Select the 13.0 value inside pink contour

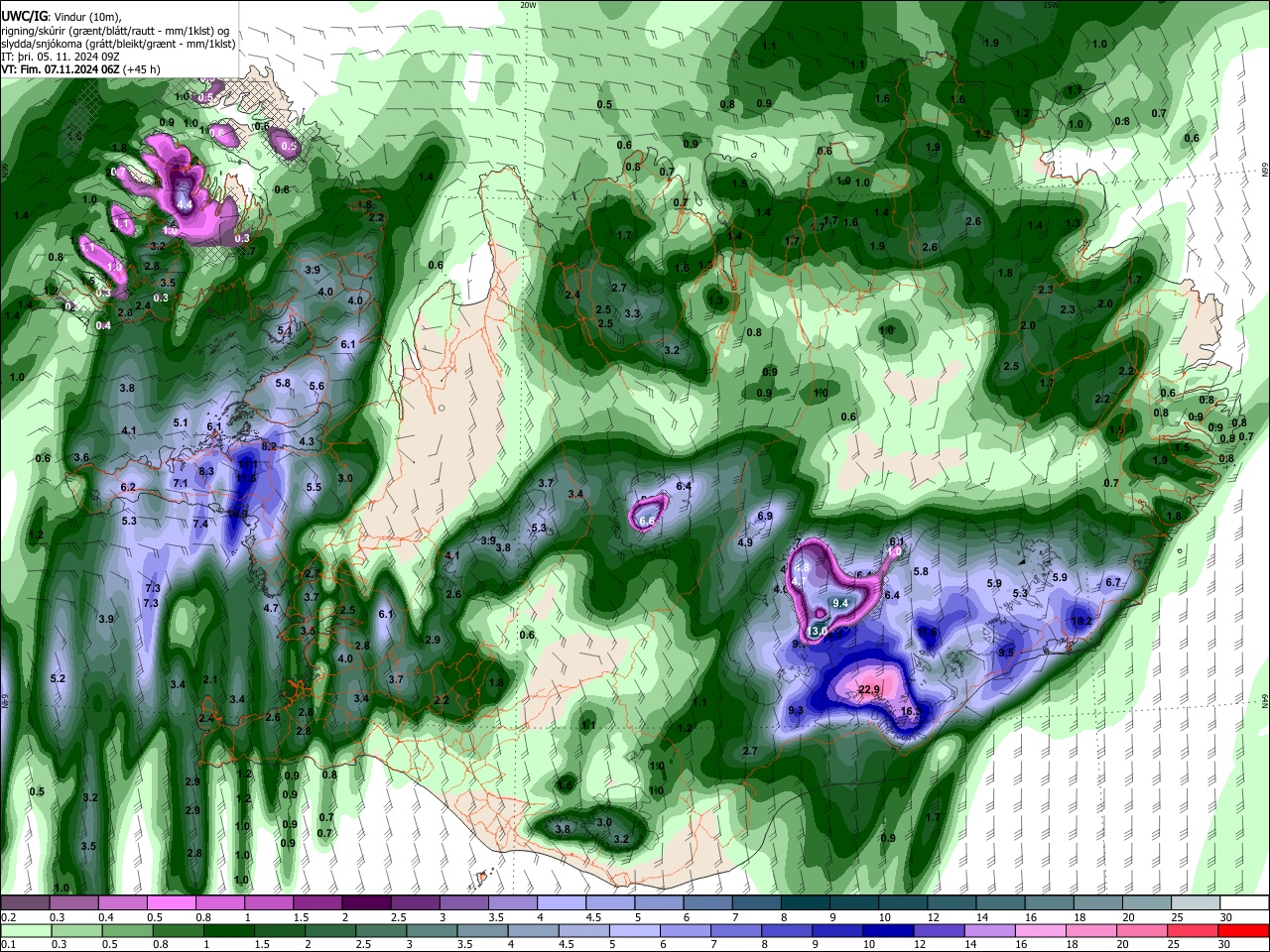click(x=819, y=632)
